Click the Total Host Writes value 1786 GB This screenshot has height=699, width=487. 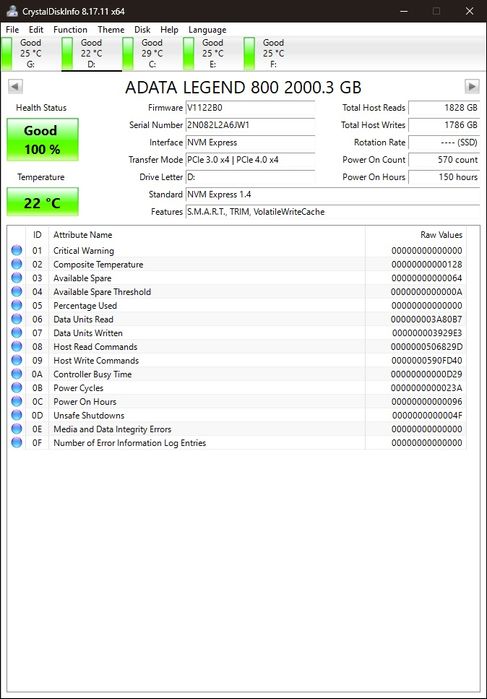tap(444, 125)
